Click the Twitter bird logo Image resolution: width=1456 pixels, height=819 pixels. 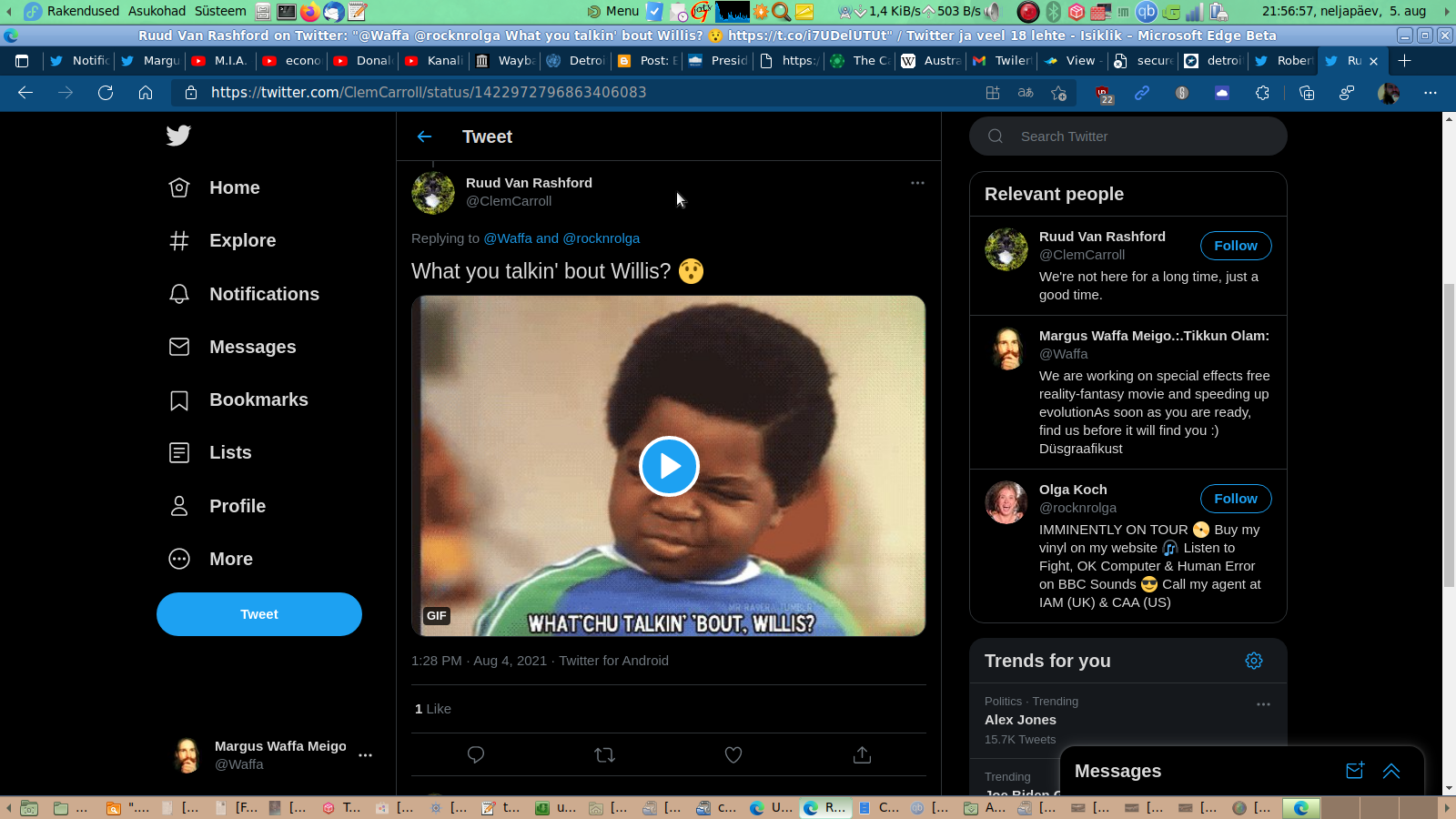coord(178,136)
